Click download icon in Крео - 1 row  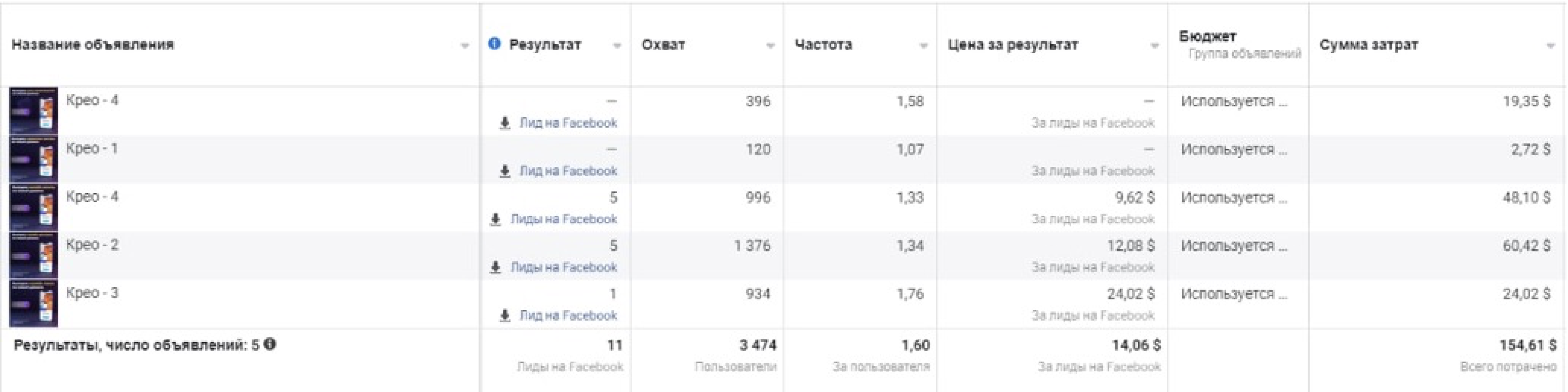(504, 171)
